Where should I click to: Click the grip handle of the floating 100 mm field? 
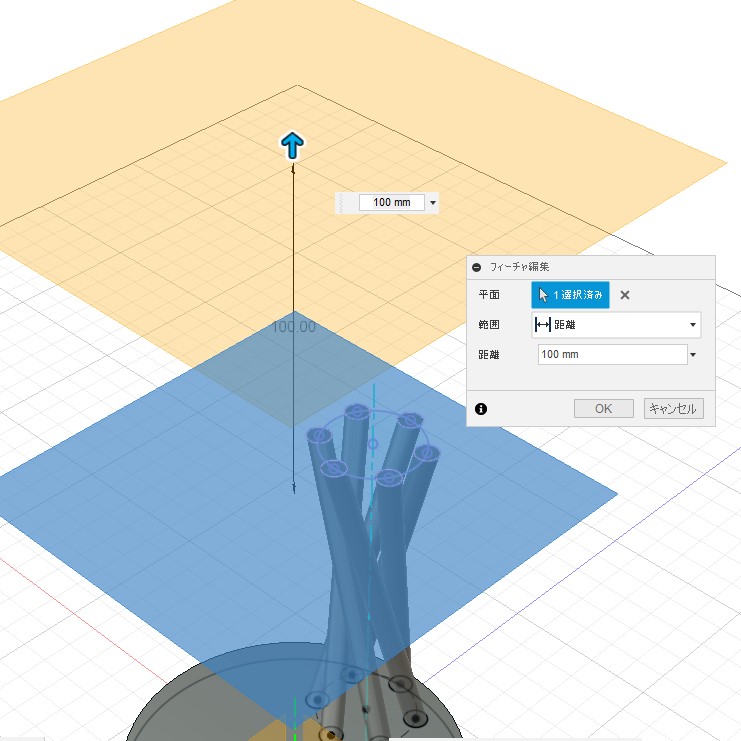tap(342, 203)
